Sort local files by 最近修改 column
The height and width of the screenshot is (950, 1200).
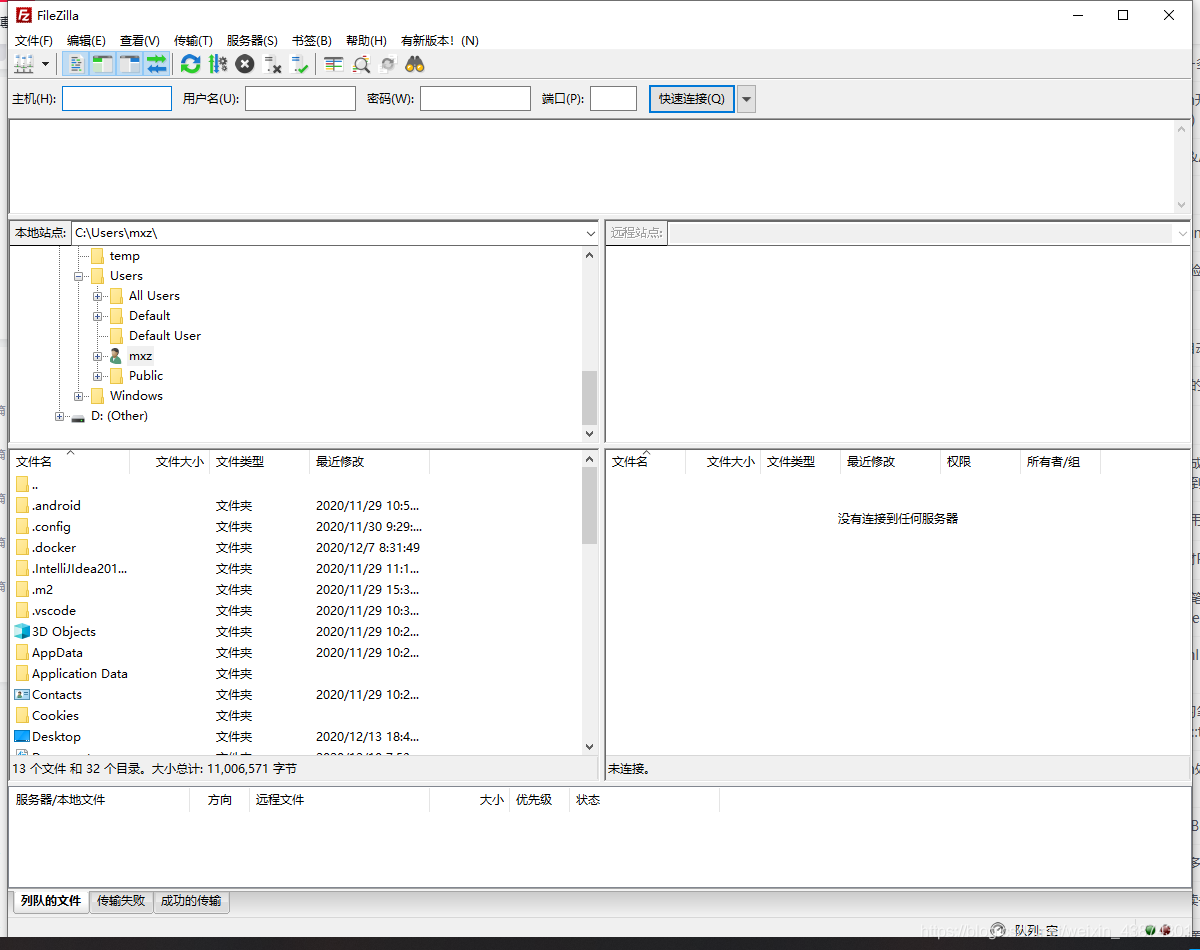[370, 461]
